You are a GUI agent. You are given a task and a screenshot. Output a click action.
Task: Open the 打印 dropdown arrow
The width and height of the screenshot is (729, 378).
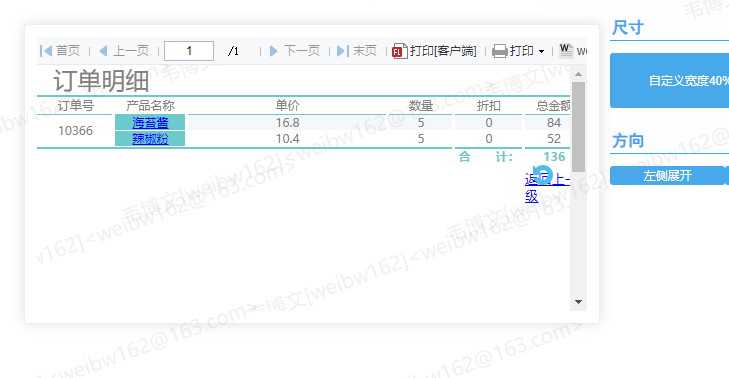pos(541,51)
